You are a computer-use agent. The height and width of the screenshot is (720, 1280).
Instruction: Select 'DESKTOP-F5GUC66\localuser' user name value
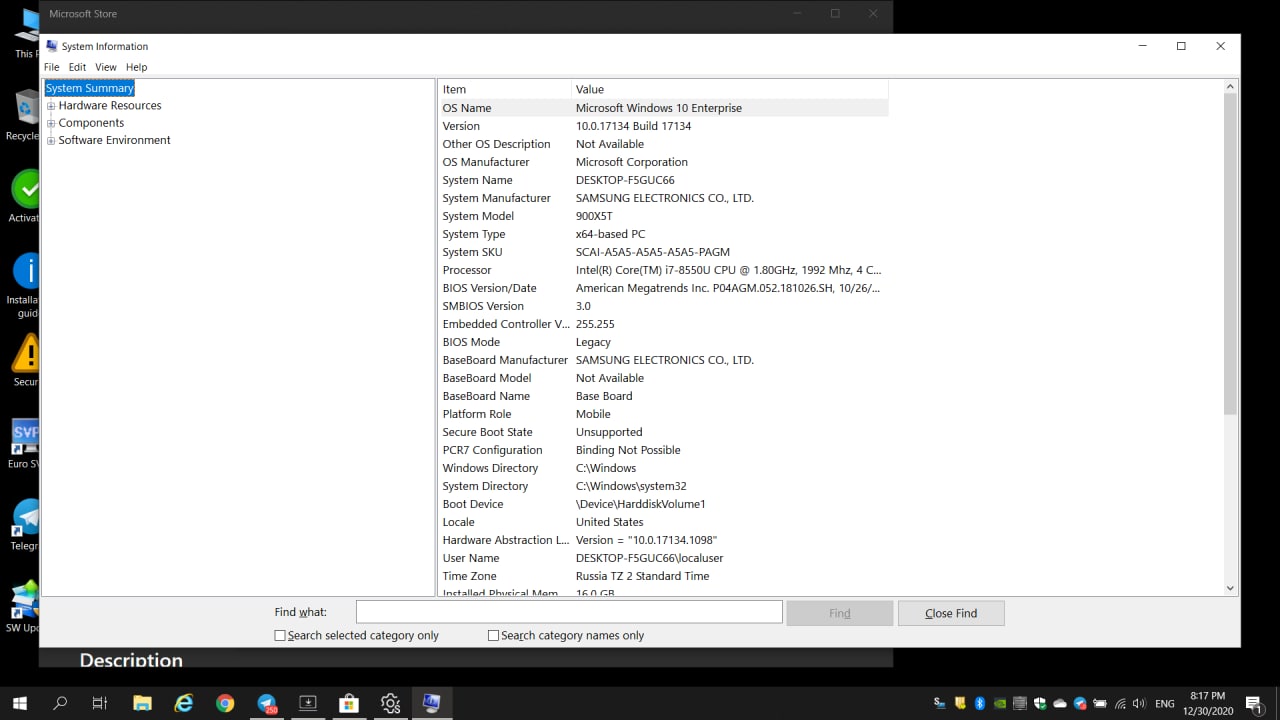pos(649,558)
